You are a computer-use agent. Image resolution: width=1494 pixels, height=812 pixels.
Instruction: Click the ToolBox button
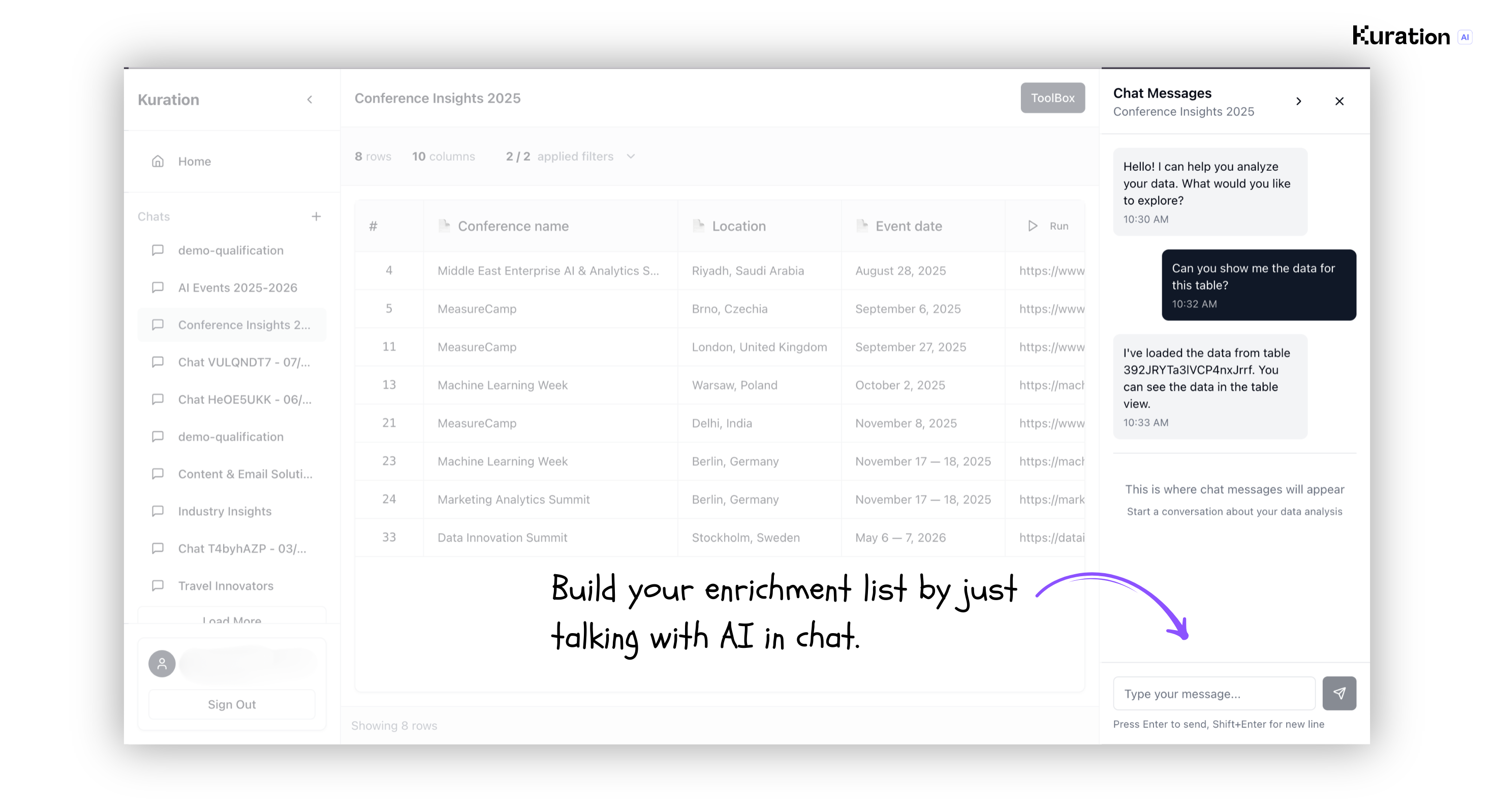(1052, 98)
